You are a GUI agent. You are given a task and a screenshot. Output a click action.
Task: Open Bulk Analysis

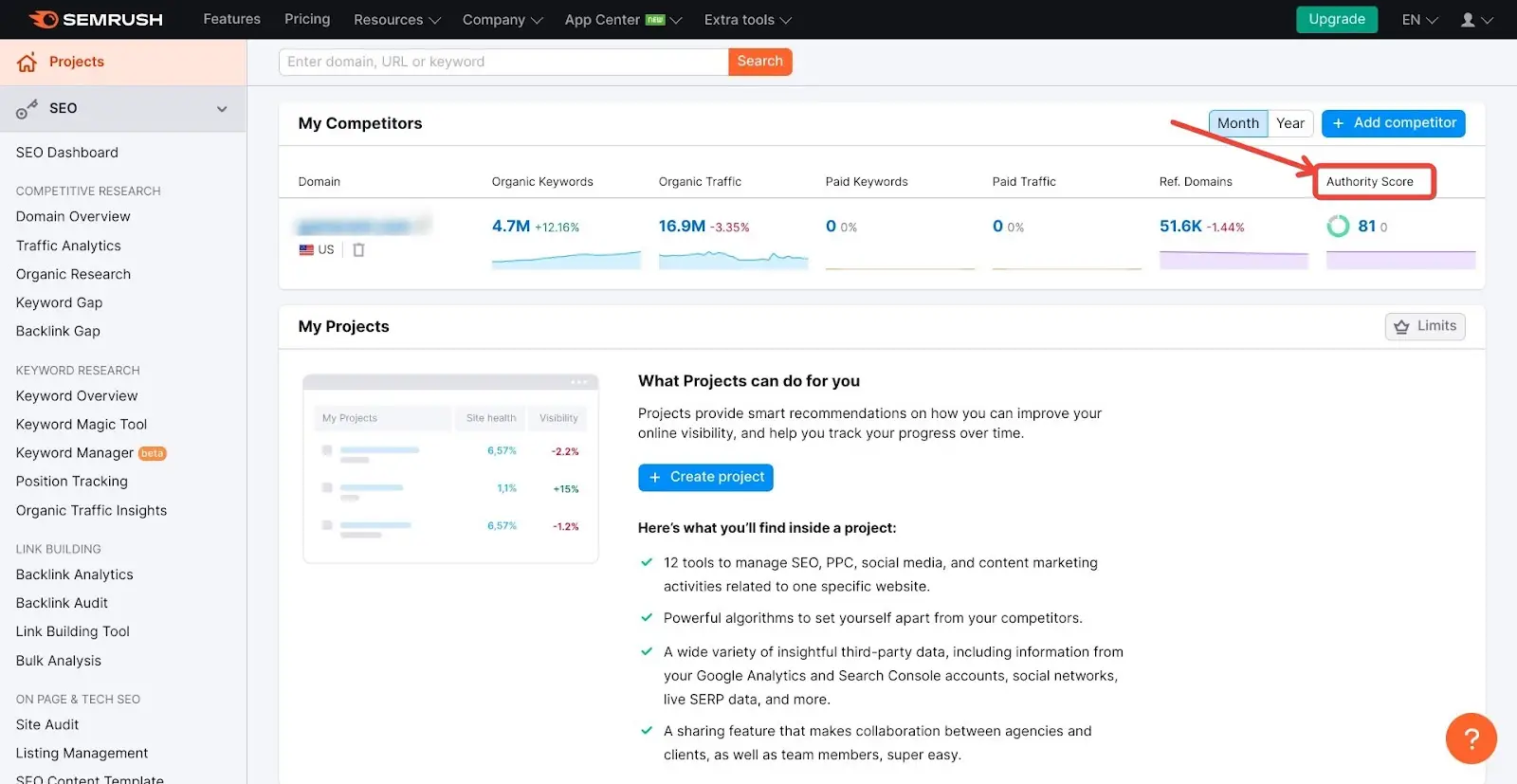59,661
